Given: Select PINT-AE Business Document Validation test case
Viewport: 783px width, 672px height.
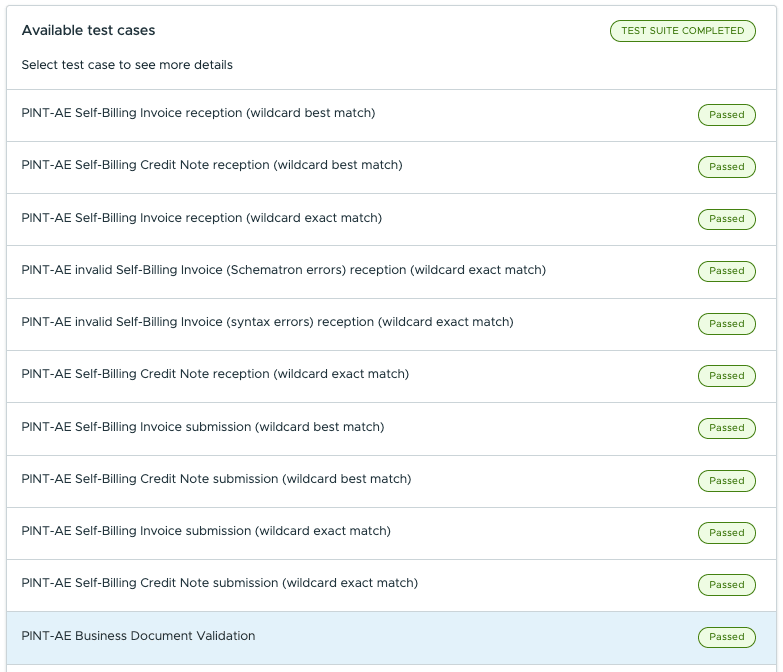Looking at the screenshot, I should [391, 638].
